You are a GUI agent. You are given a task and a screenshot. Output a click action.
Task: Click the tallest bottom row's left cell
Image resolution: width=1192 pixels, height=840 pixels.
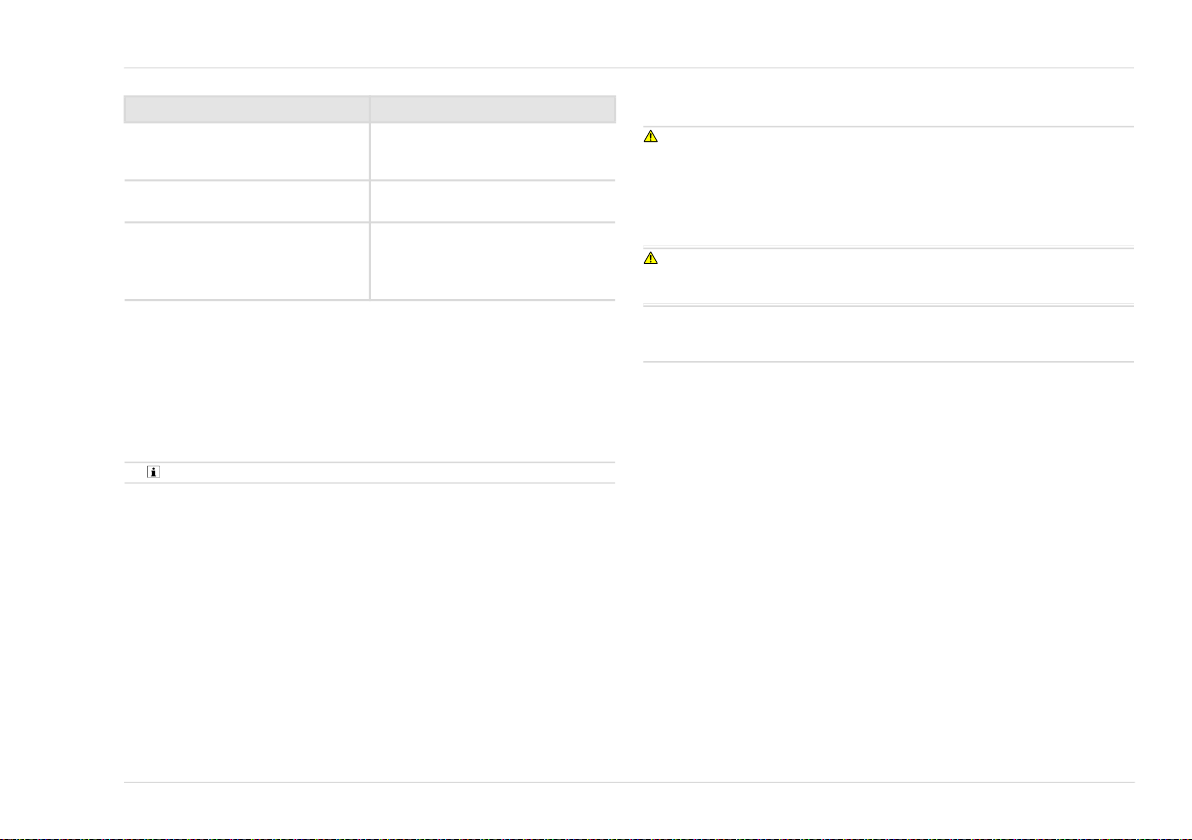[247, 261]
